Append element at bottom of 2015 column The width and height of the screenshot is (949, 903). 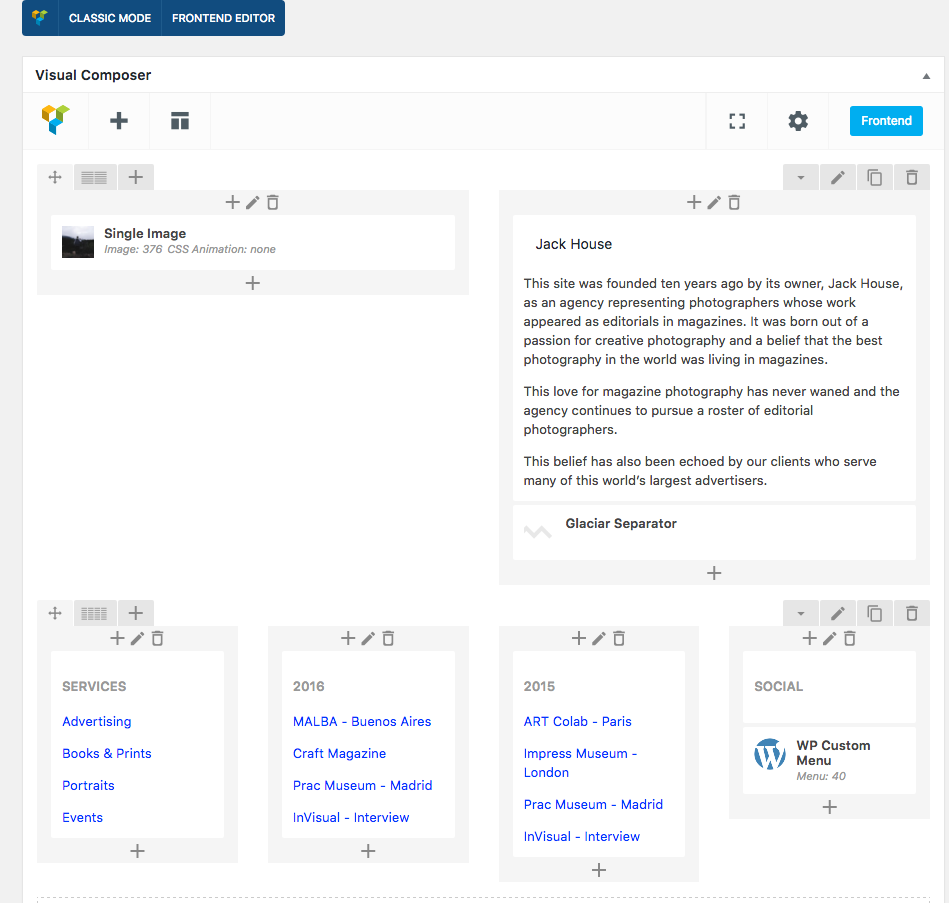pos(599,870)
